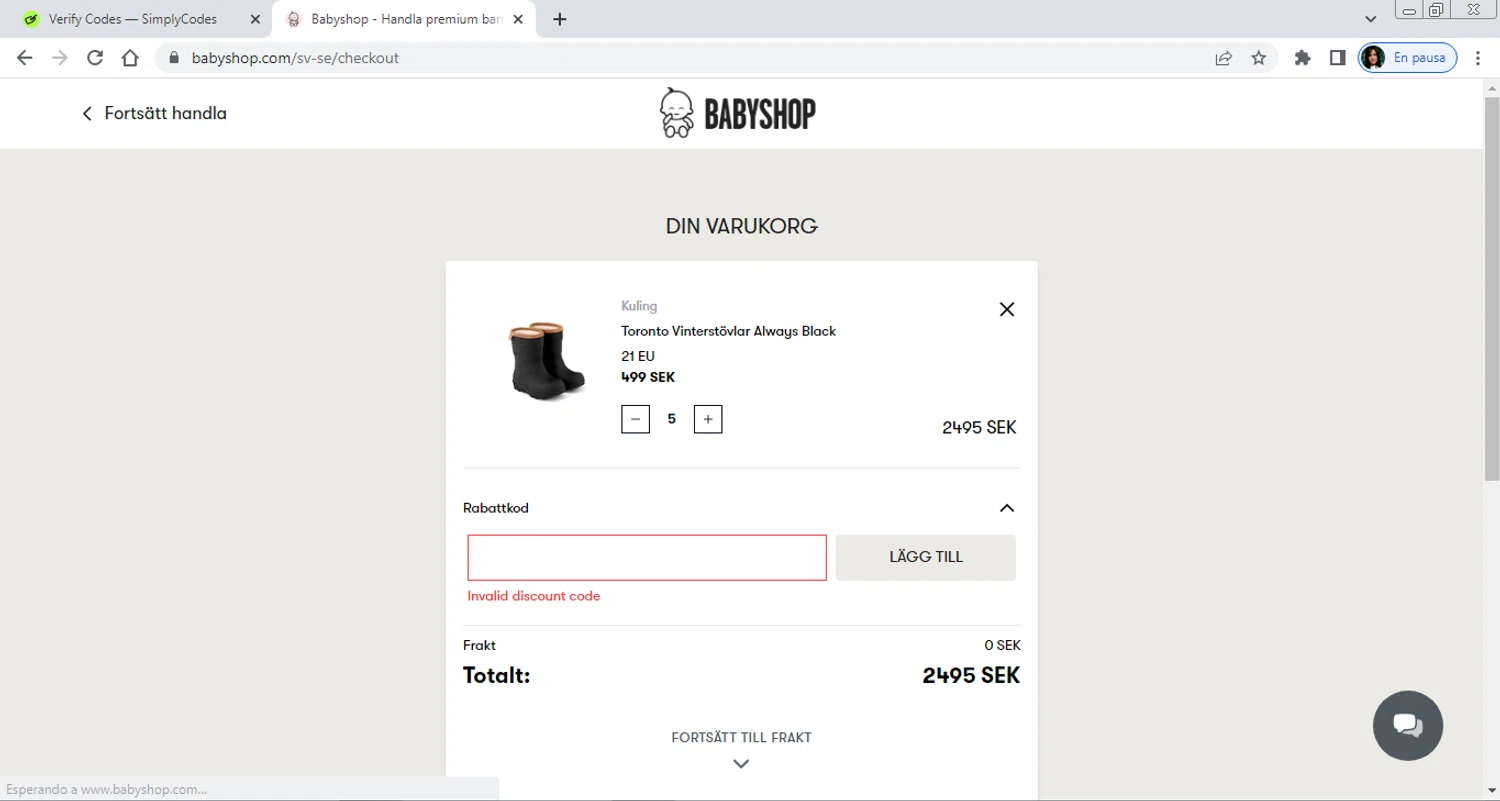This screenshot has height=801, width=1500.
Task: Open the profile avatar 'En pausa'
Action: pos(1407,58)
